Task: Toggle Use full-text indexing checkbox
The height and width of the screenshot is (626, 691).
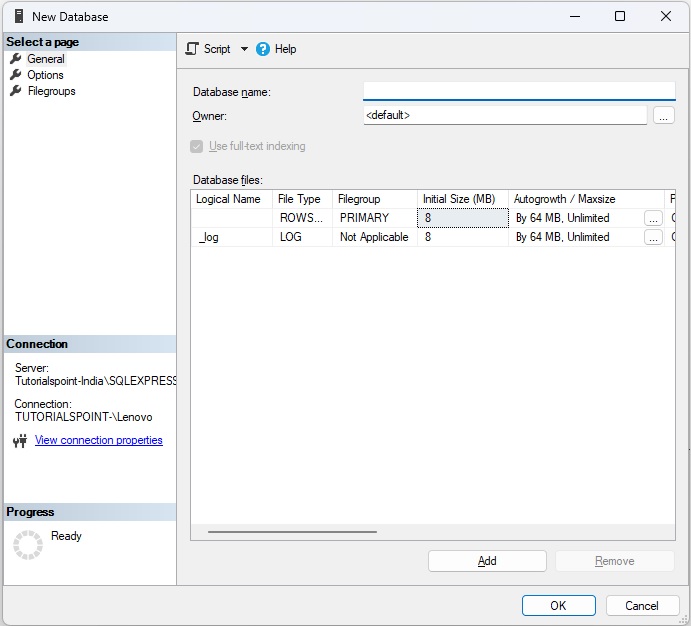Action: 197,146
